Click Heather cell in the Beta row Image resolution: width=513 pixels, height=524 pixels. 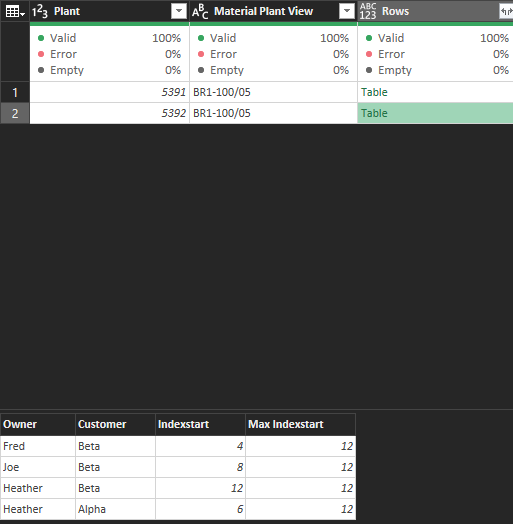[x=38, y=488]
